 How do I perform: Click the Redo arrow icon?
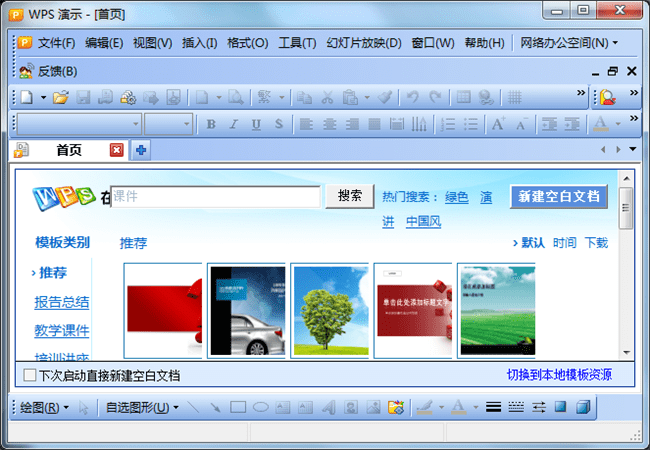click(x=435, y=97)
